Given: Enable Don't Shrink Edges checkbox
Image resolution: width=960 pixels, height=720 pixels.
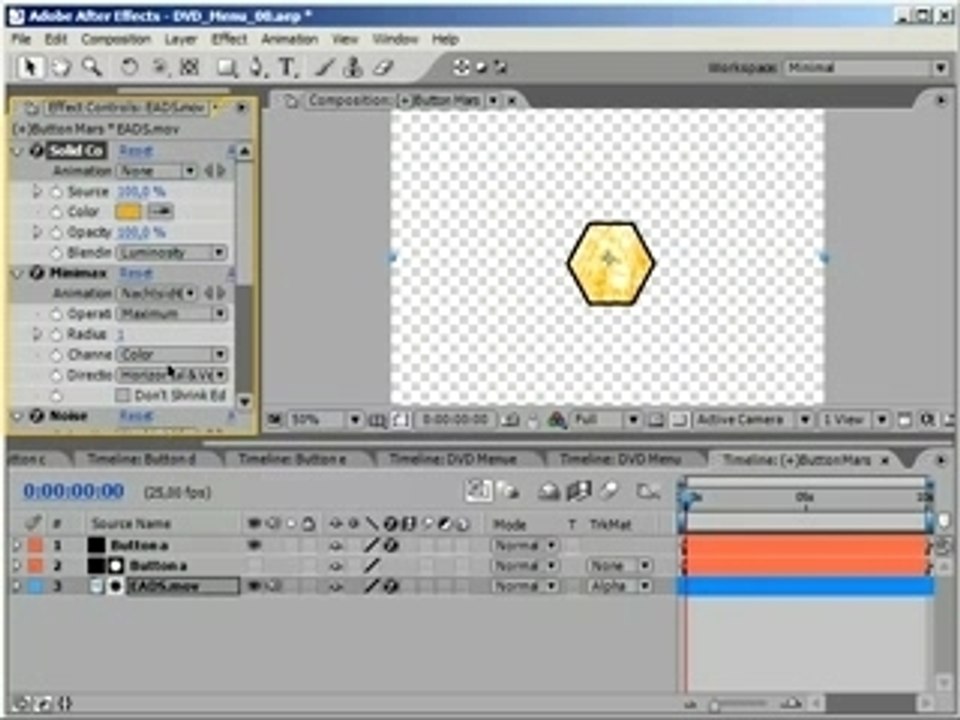Looking at the screenshot, I should [122, 395].
